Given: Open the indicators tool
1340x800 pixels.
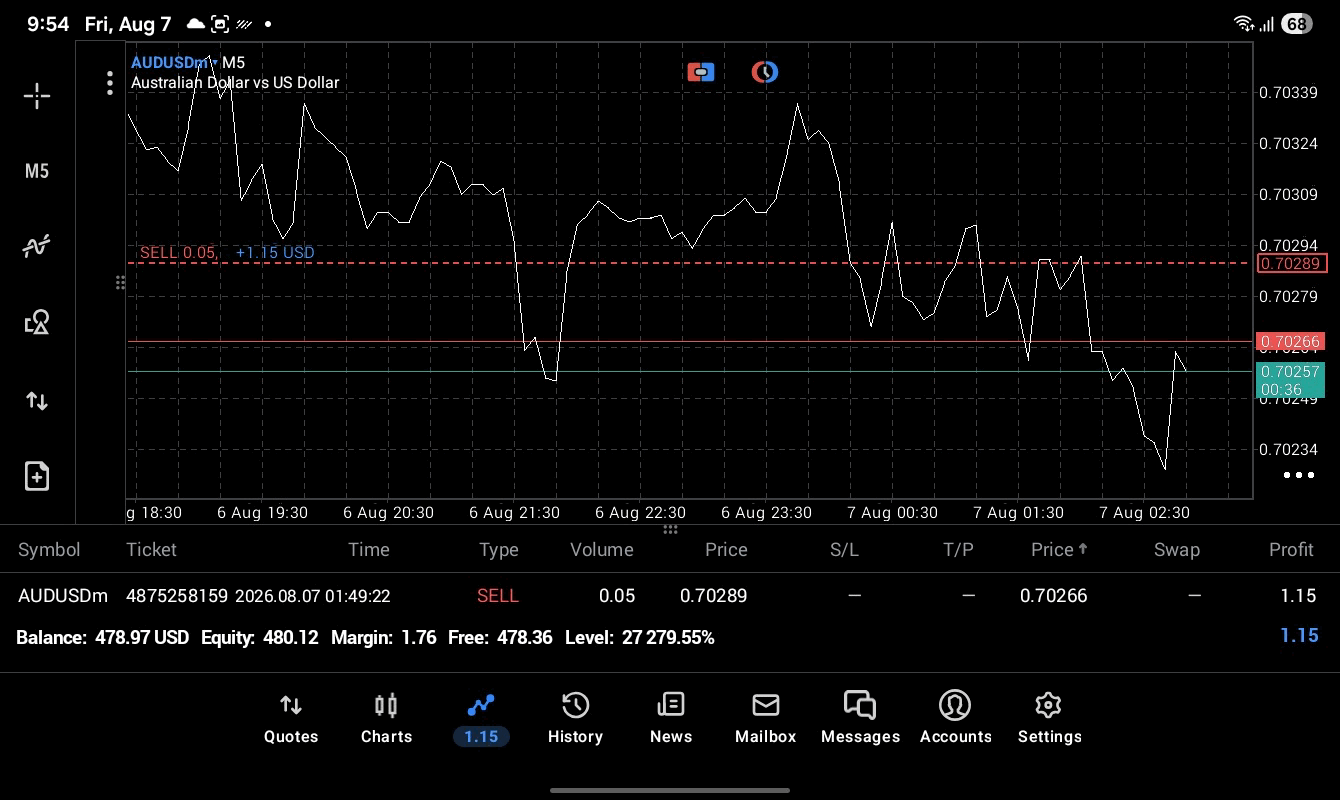Looking at the screenshot, I should pos(37,246).
